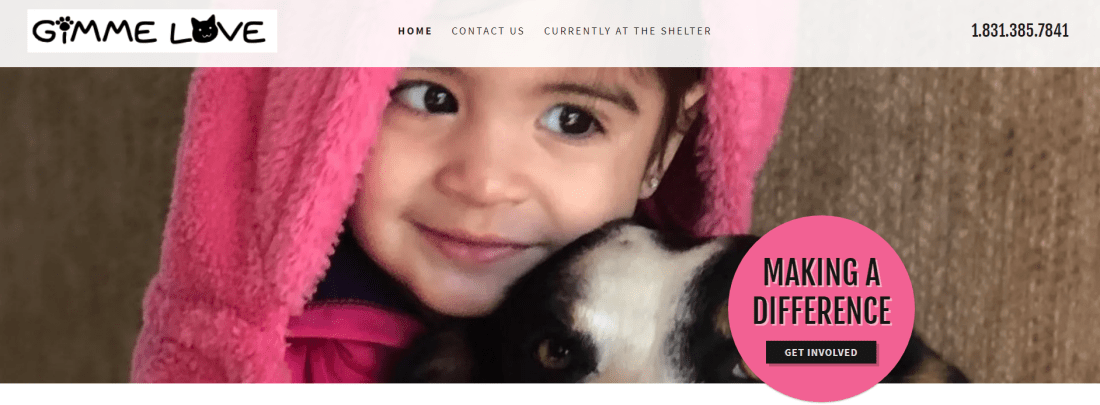1100x405 pixels.
Task: Click the phone number 1.831.385.7841
Action: coord(1020,31)
